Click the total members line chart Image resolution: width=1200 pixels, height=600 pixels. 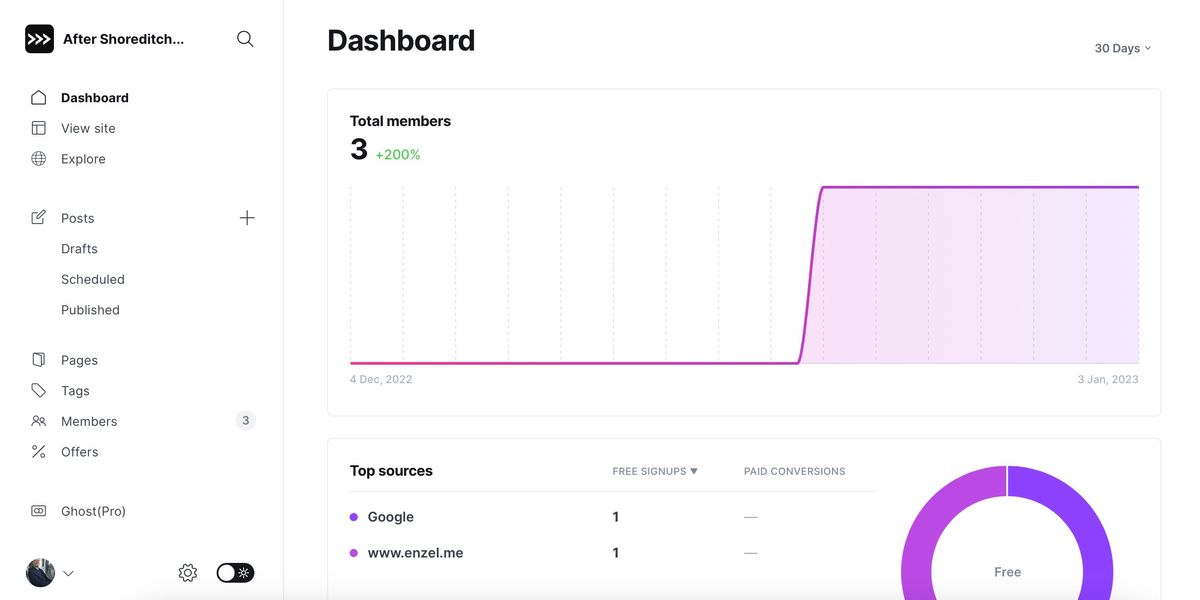pyautogui.click(x=744, y=275)
